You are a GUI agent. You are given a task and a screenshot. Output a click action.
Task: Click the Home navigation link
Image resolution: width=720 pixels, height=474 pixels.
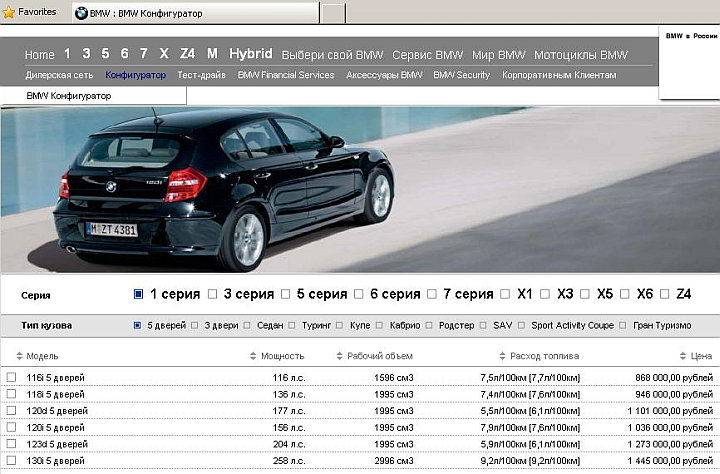point(39,54)
